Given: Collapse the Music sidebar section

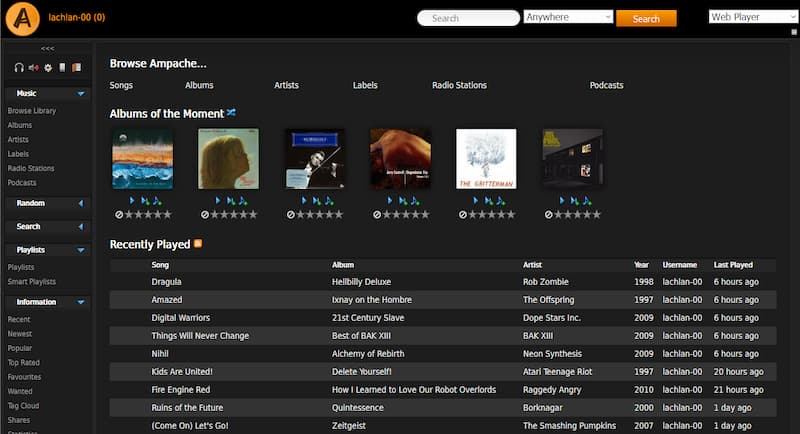Looking at the screenshot, I should tap(81, 93).
